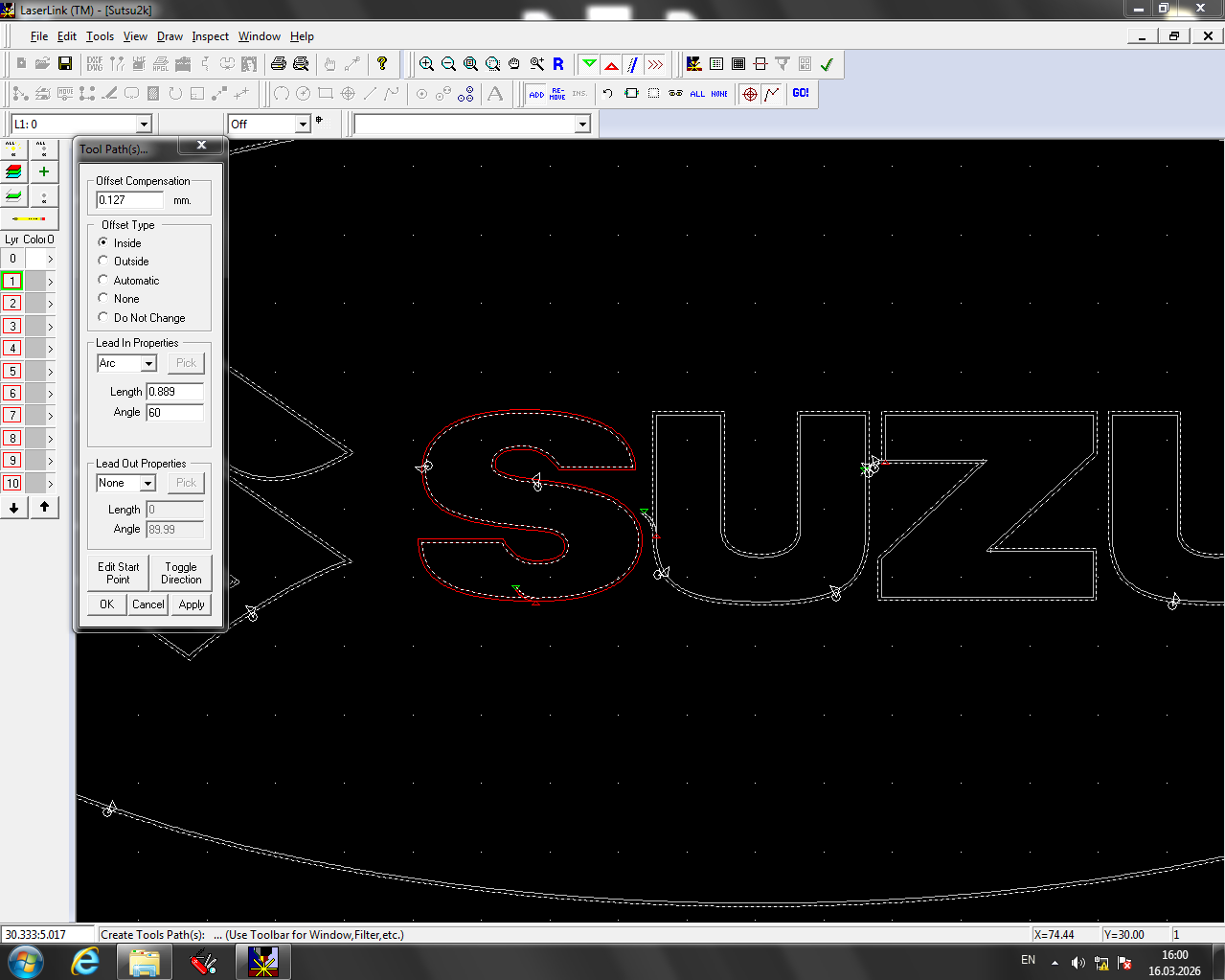The width and height of the screenshot is (1225, 980).
Task: Expand layer 0 arrow
Action: (50, 259)
